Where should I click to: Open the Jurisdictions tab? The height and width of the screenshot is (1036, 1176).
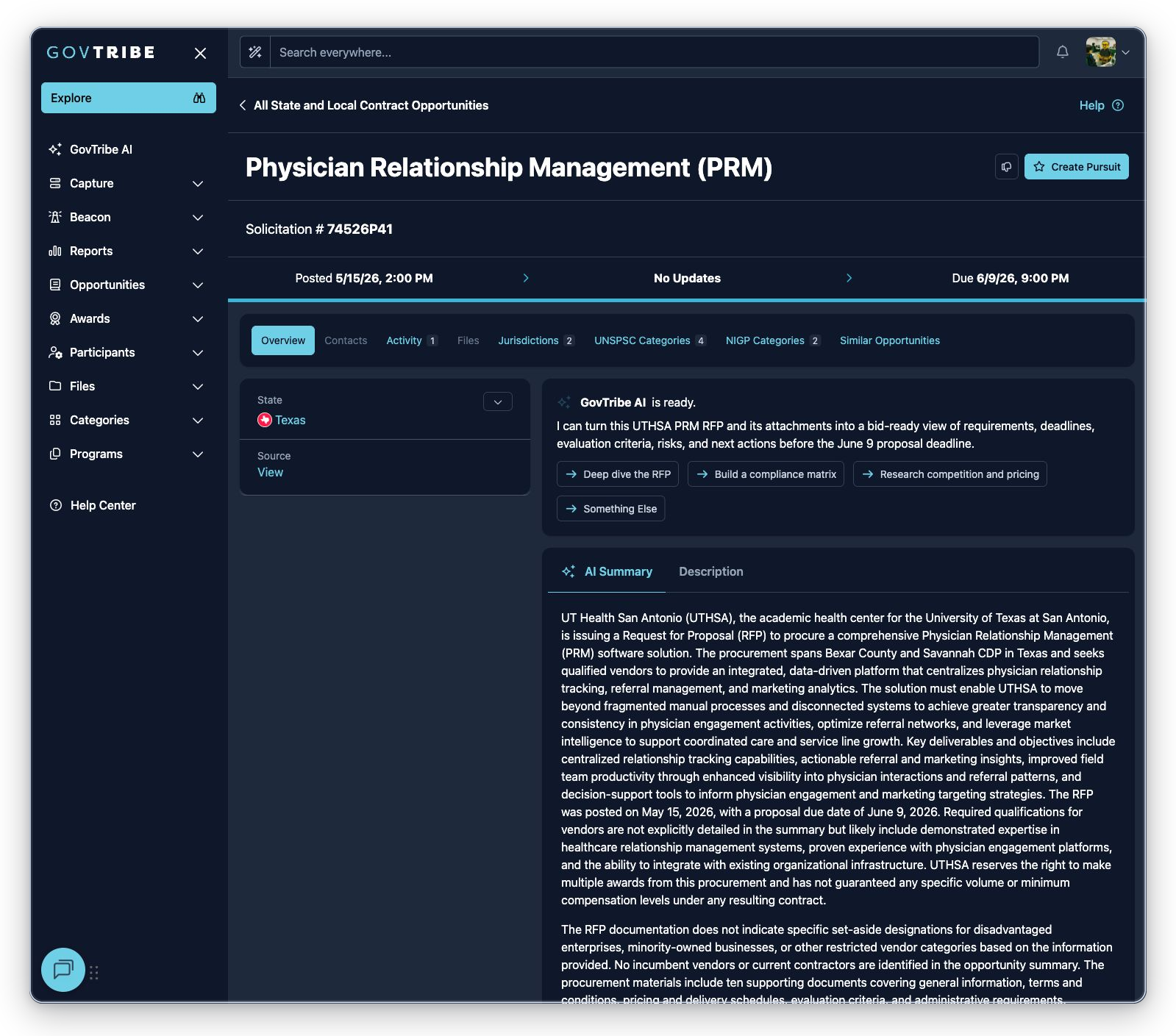tap(536, 340)
